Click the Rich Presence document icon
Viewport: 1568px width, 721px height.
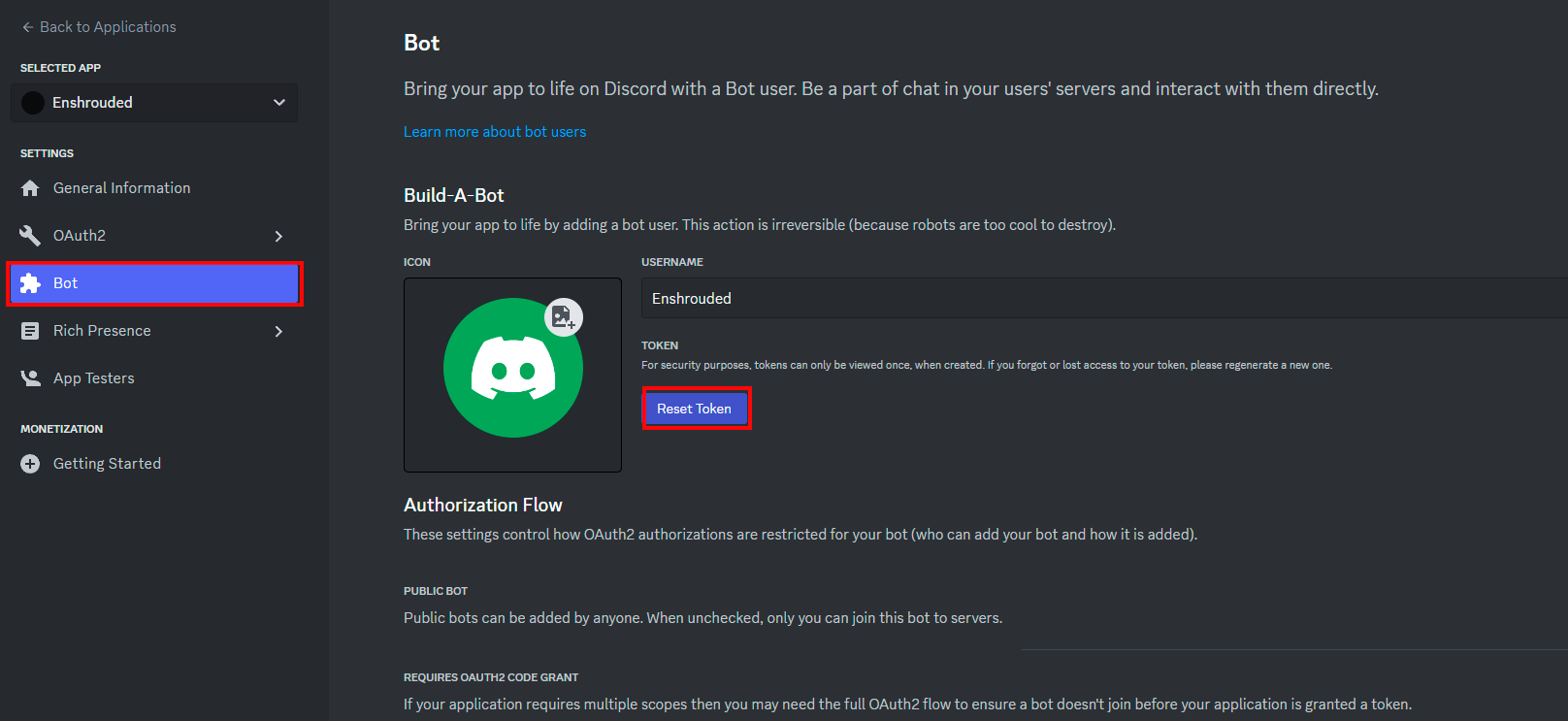coord(30,331)
